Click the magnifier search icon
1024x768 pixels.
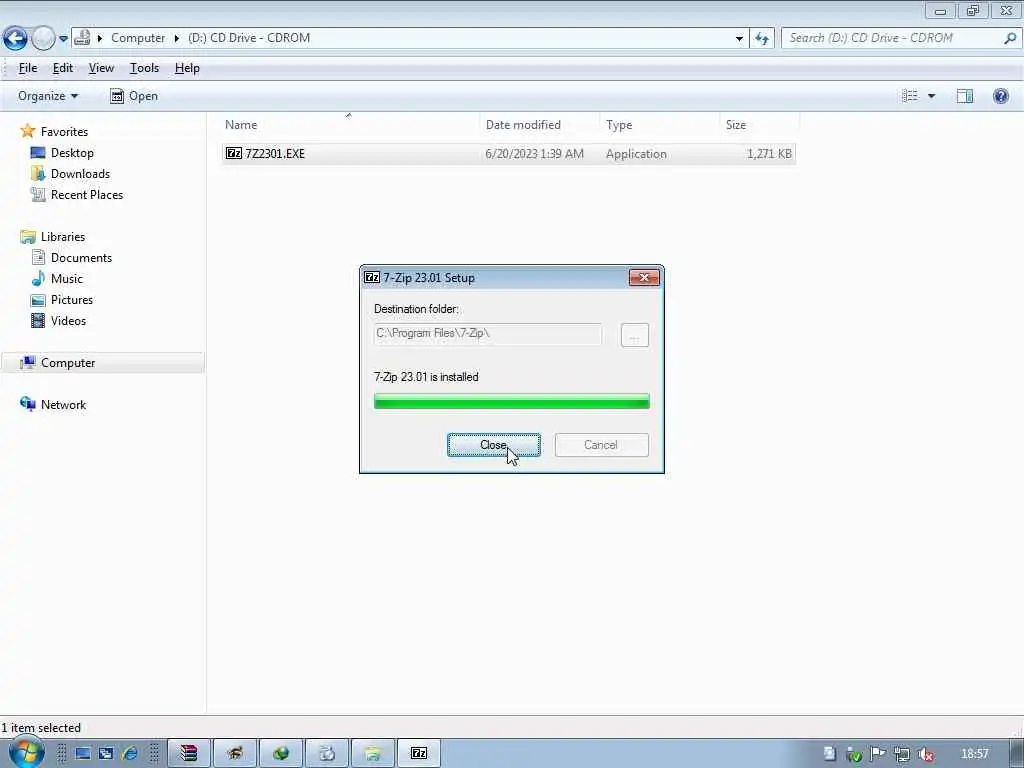[x=1010, y=38]
